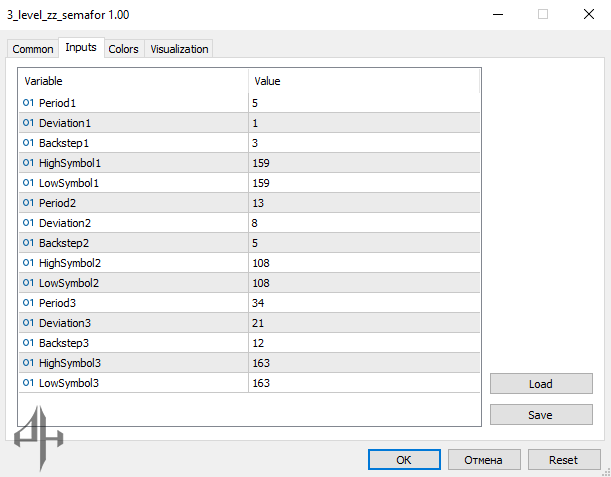Select the icon beside Backstep2 variable
The width and height of the screenshot is (611, 477).
(28, 243)
